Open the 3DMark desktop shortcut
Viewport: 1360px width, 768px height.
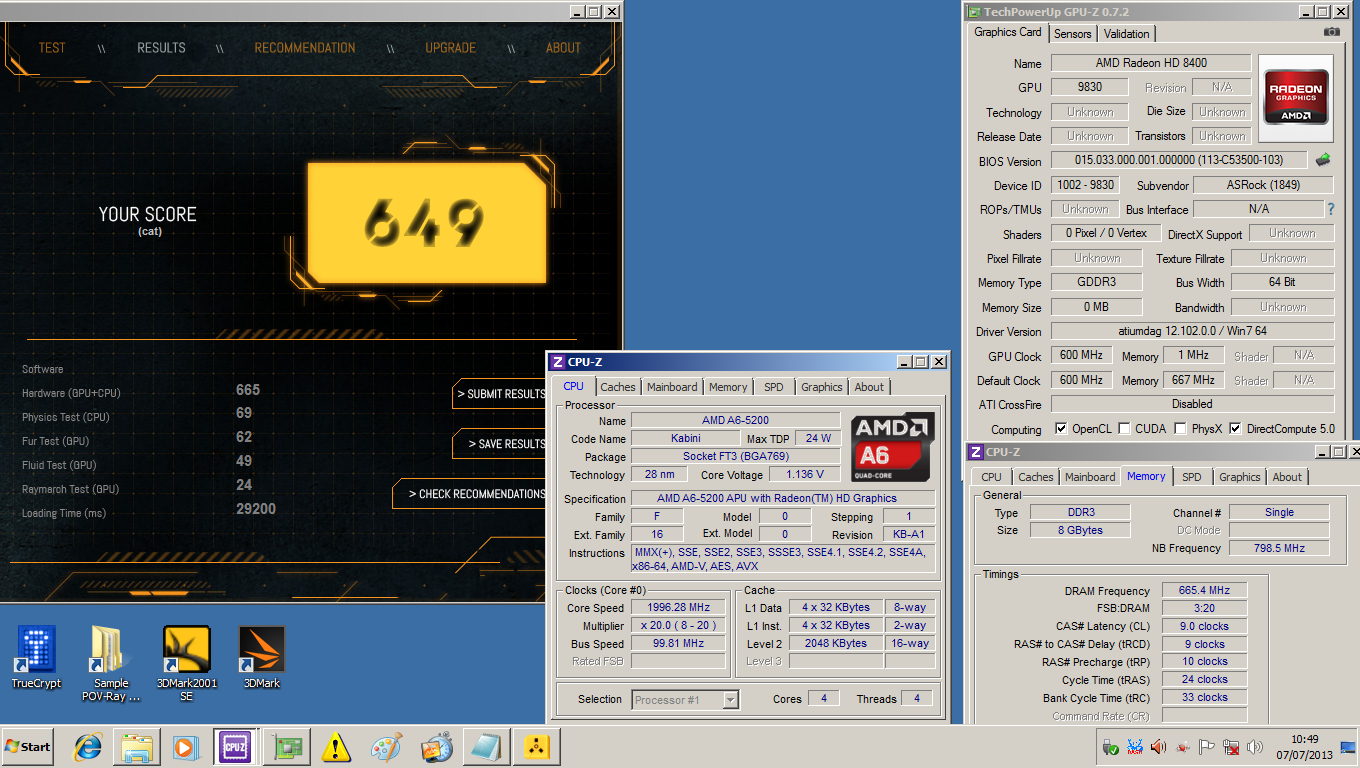click(x=262, y=658)
